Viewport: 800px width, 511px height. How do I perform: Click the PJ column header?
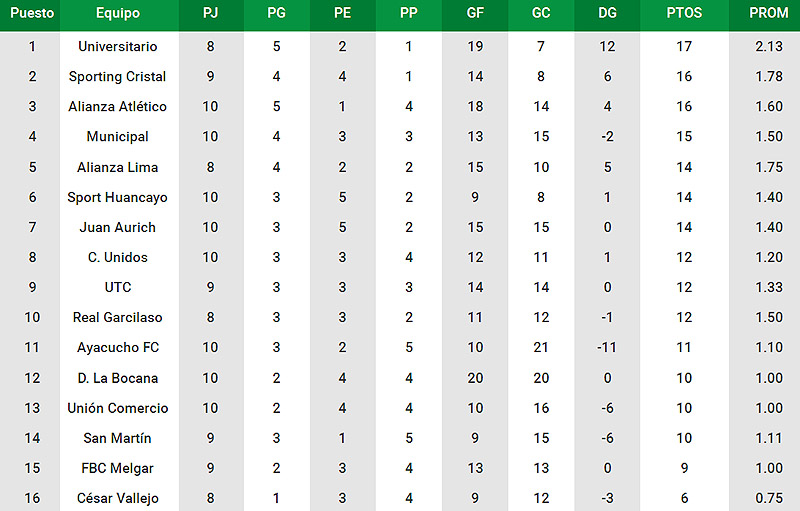[x=210, y=13]
